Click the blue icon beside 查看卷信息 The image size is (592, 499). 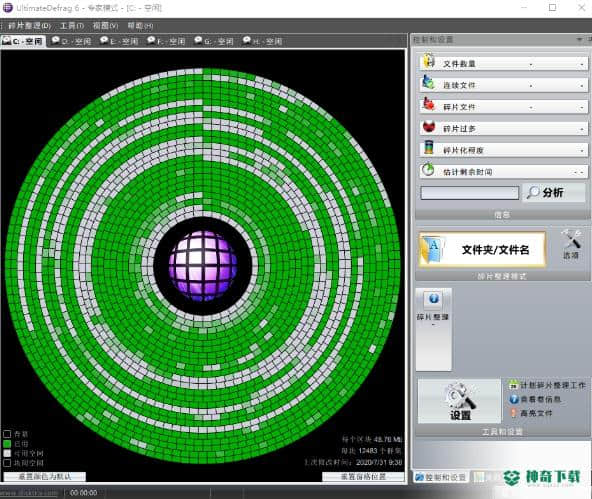[513, 399]
